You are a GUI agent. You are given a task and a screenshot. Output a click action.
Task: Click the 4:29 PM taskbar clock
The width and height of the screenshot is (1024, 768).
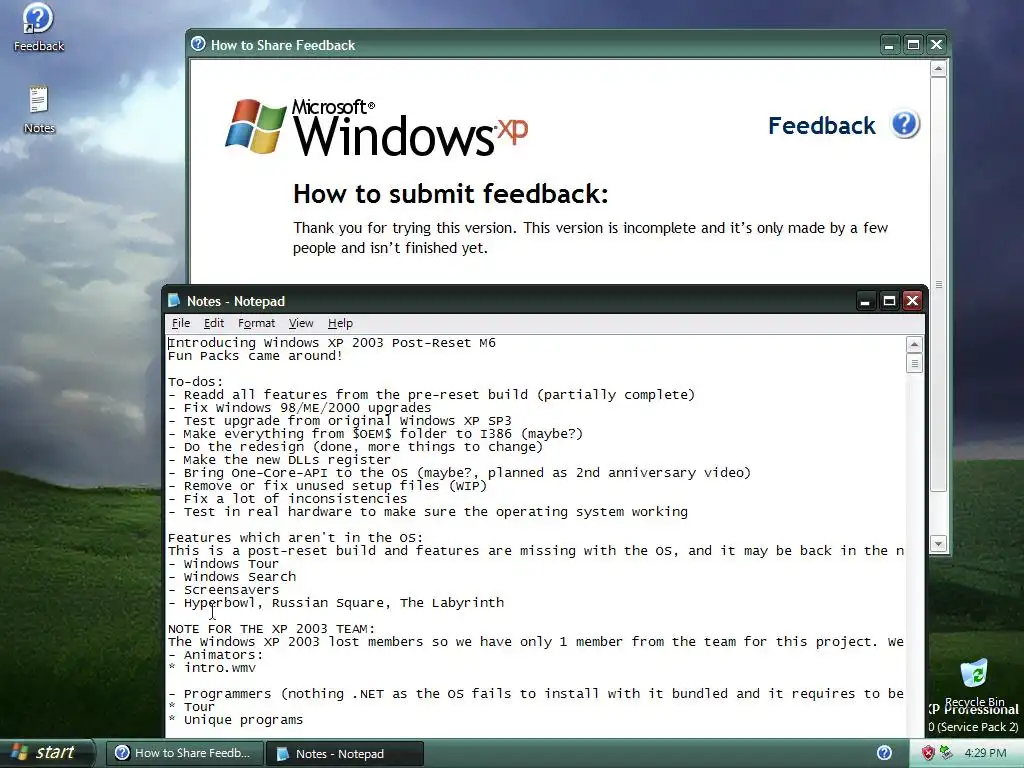pos(985,753)
